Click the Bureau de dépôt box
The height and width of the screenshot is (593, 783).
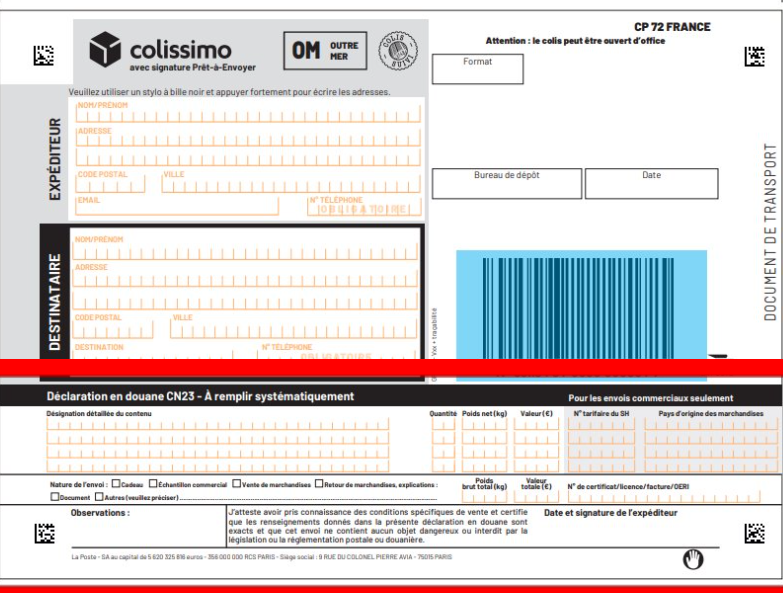tap(506, 184)
